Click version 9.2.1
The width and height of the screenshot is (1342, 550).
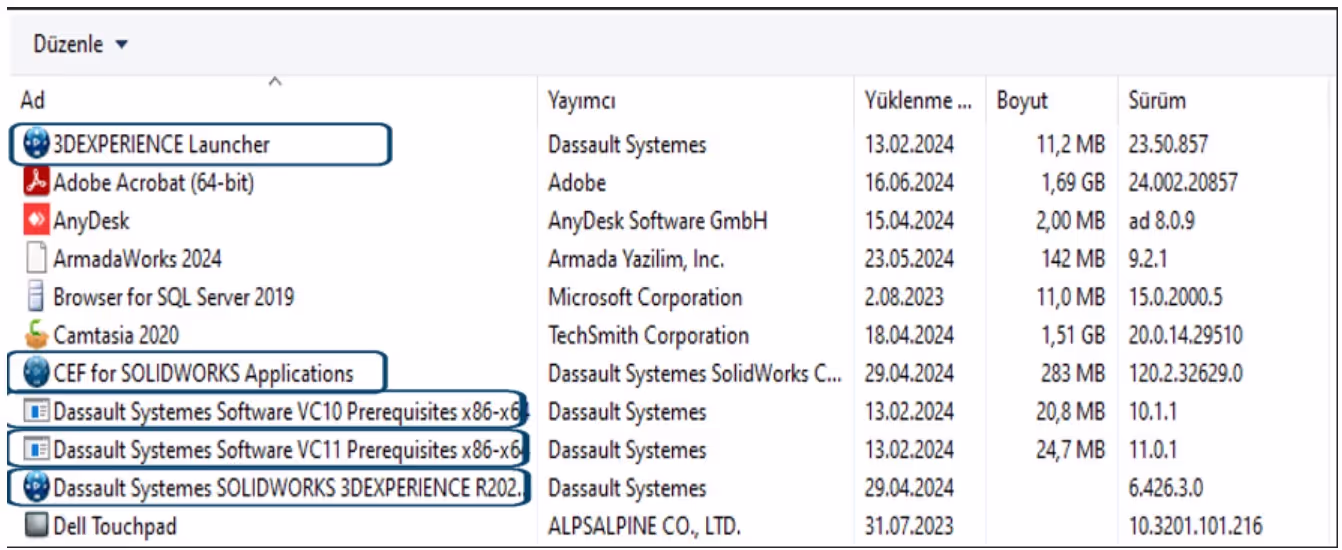pyautogui.click(x=1148, y=258)
